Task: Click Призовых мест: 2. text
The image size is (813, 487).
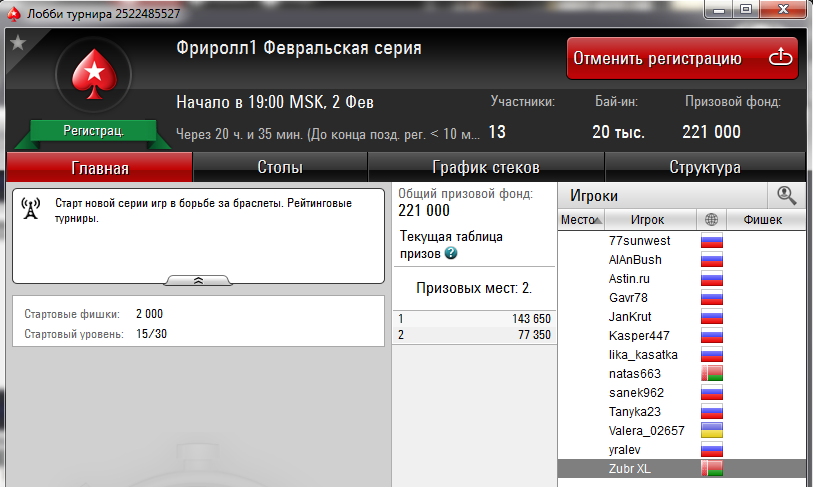Action: [x=474, y=288]
